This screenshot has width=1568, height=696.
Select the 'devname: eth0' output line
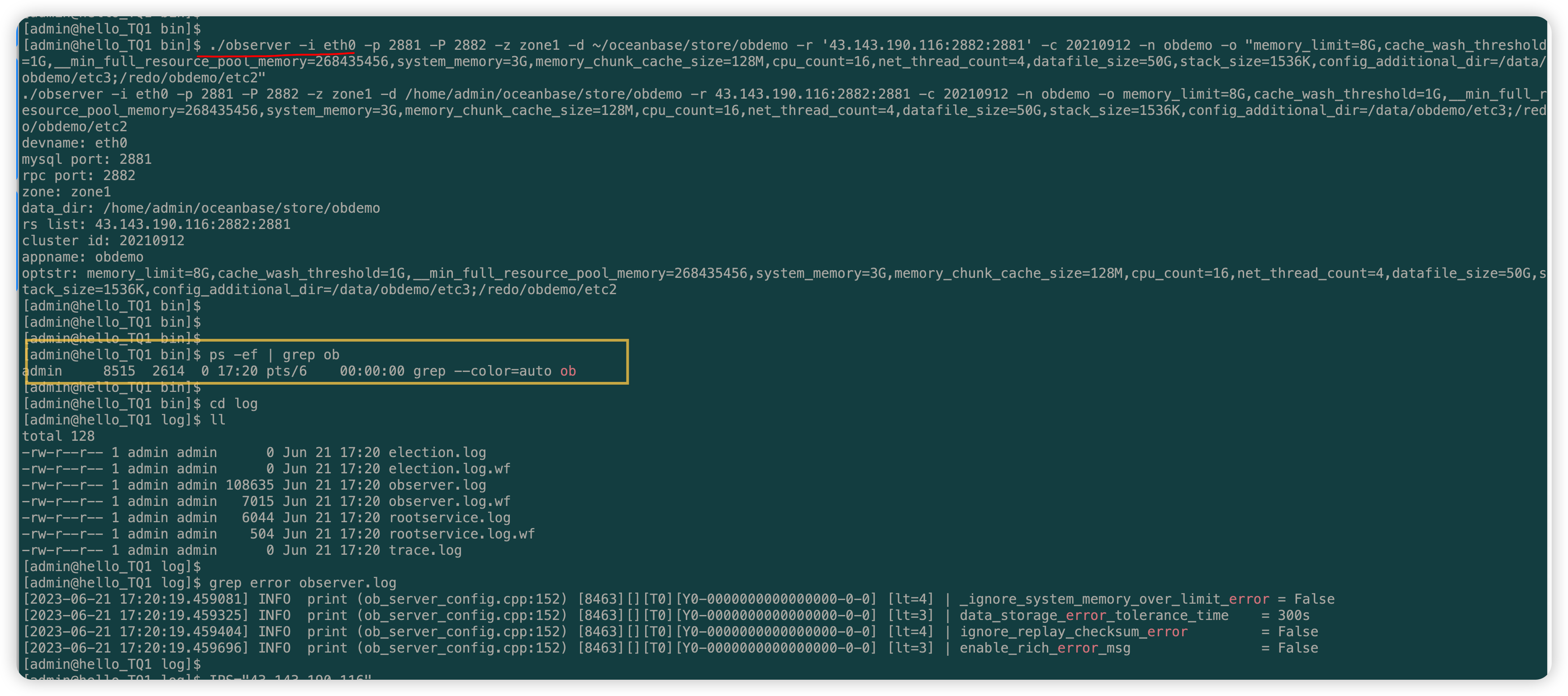point(74,143)
